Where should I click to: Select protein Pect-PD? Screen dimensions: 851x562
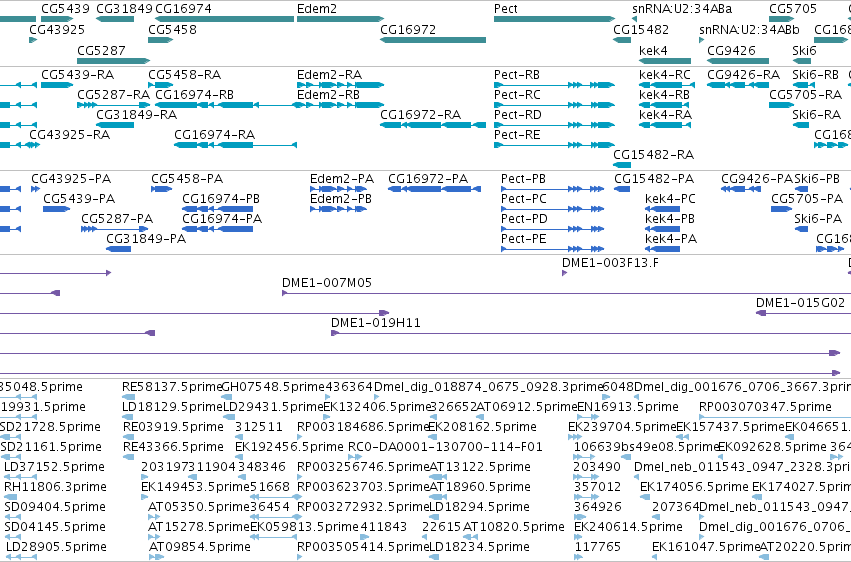pos(552,229)
